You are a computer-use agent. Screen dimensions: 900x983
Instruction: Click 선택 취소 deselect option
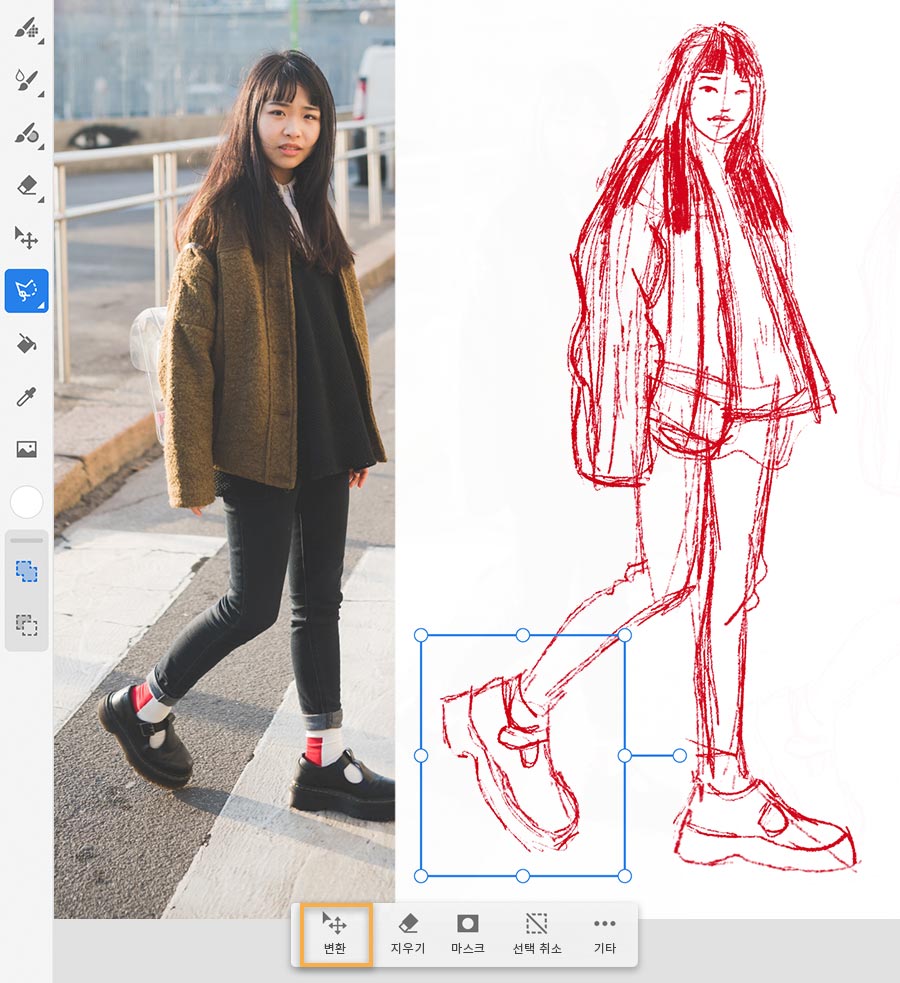point(537,933)
